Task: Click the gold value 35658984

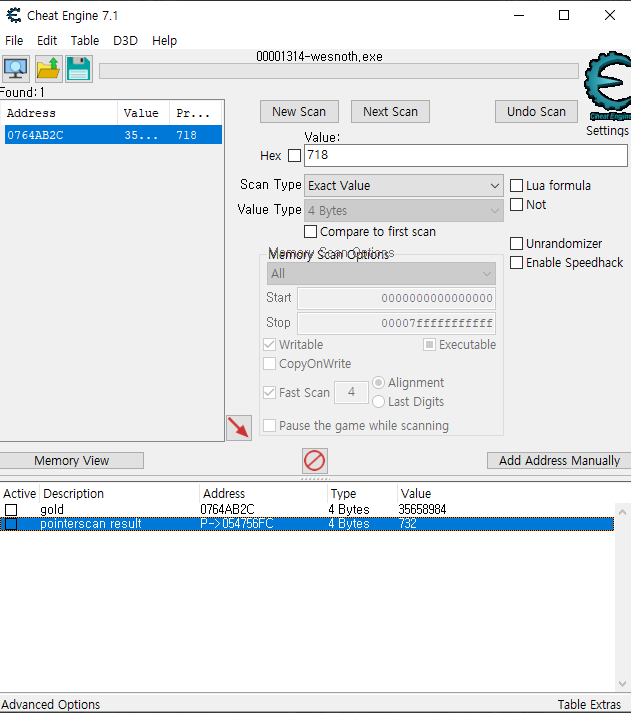Action: coord(422,510)
